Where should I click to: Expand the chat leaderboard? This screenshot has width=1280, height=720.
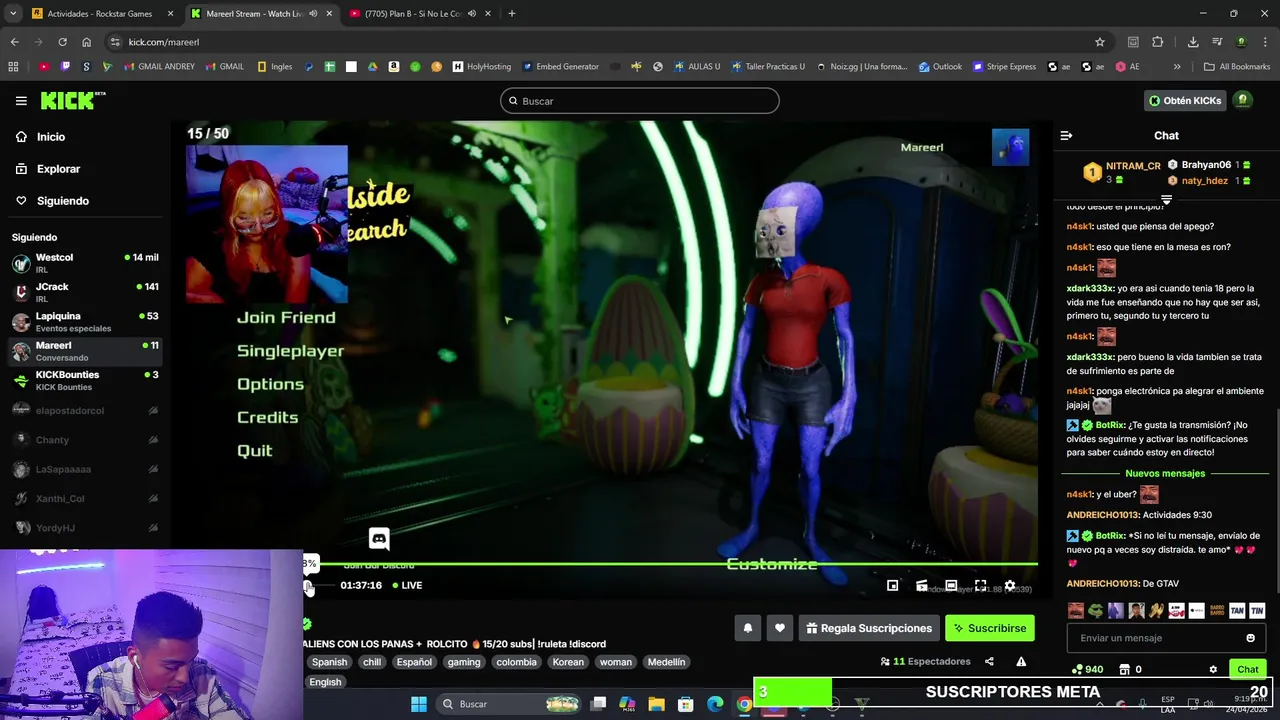pyautogui.click(x=1166, y=200)
